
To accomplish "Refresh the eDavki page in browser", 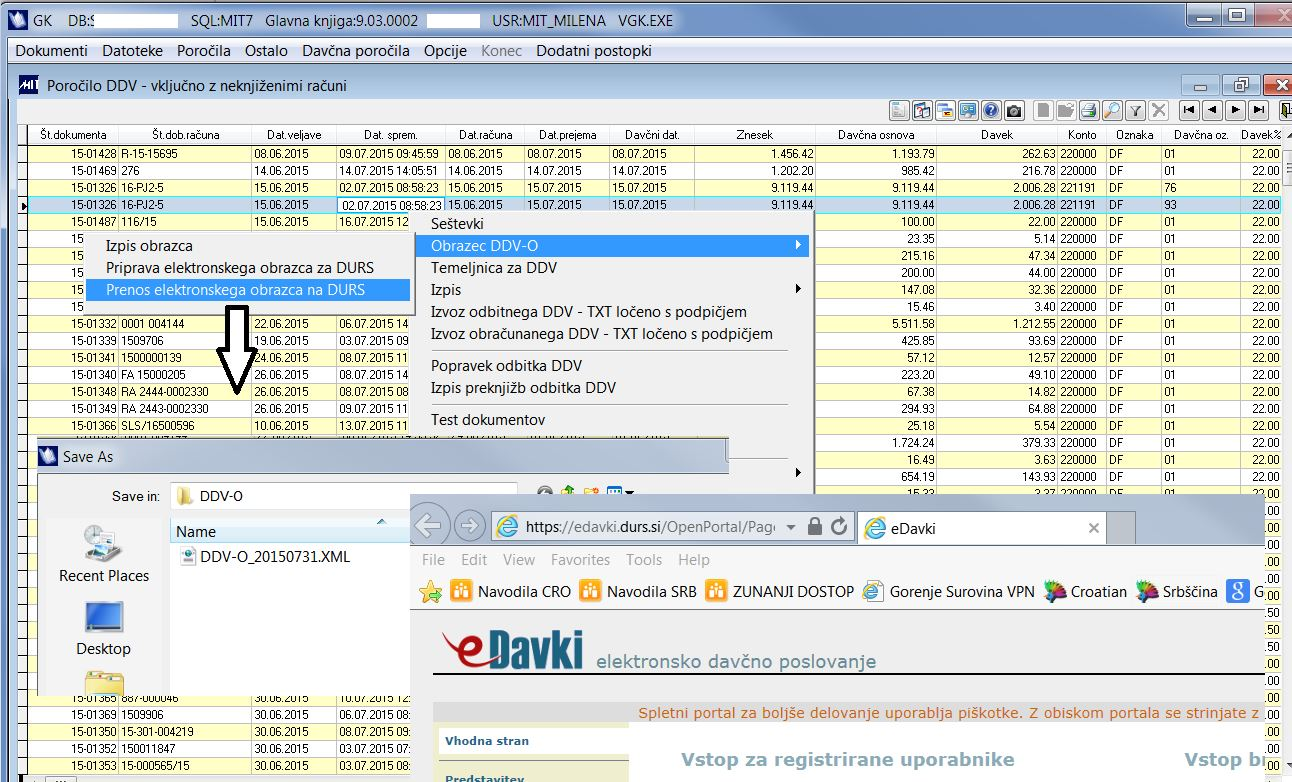I will click(x=838, y=527).
